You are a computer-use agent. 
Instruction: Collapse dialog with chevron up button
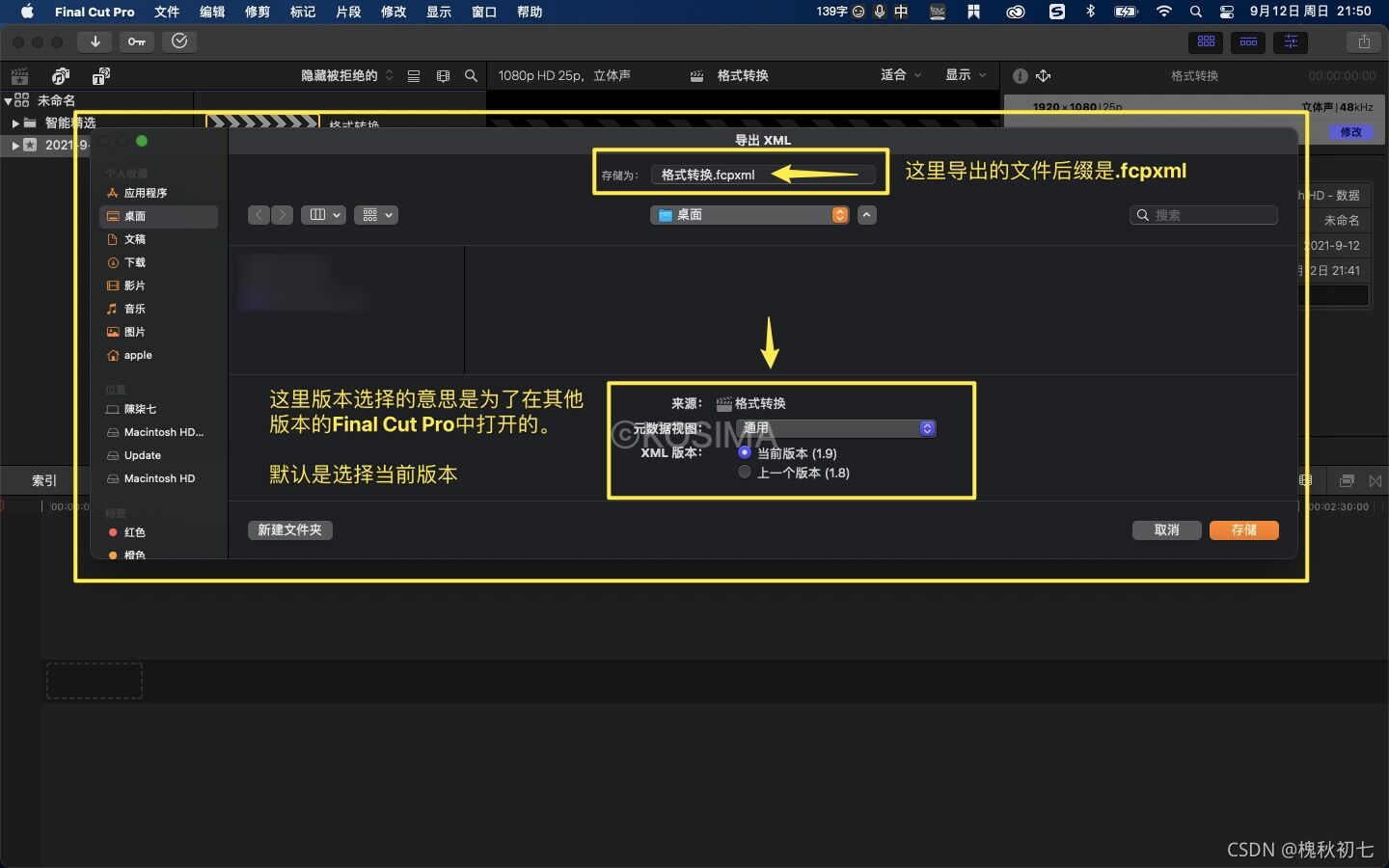(x=867, y=215)
